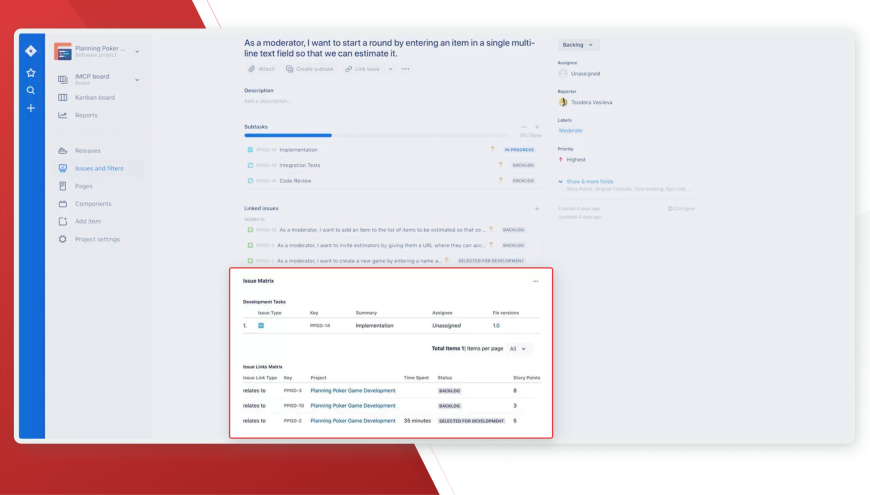Click Teodora Vasileva reporter avatar

tap(563, 102)
